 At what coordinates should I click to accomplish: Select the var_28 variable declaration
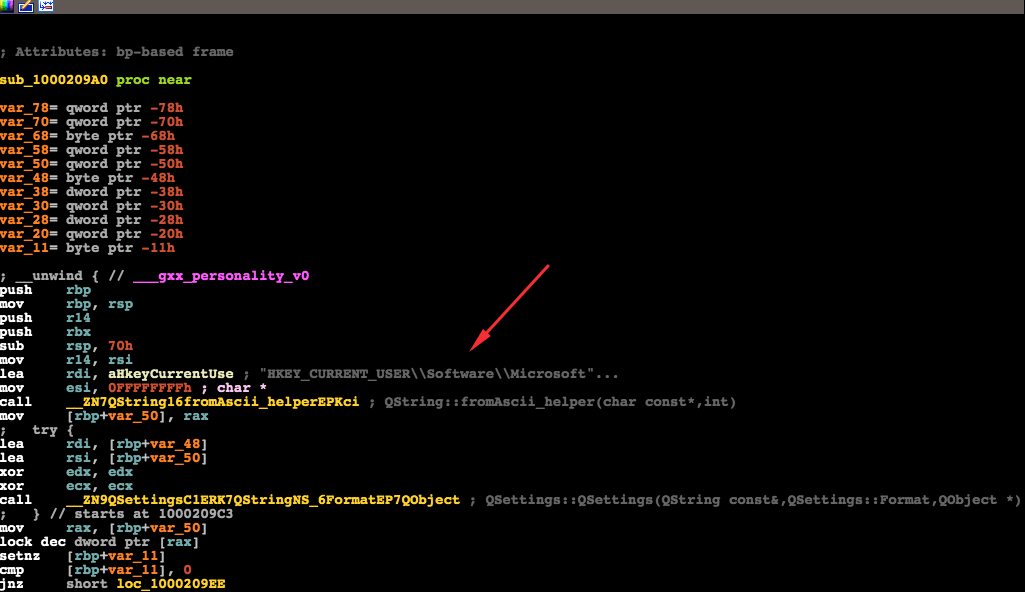click(92, 220)
